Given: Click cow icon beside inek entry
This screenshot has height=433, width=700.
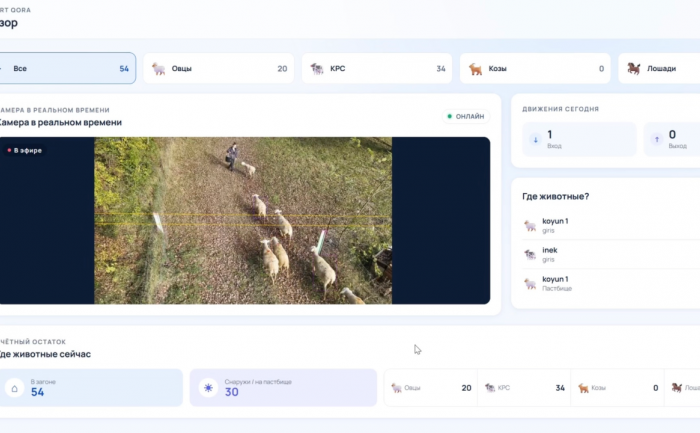Looking at the screenshot, I should 530,254.
